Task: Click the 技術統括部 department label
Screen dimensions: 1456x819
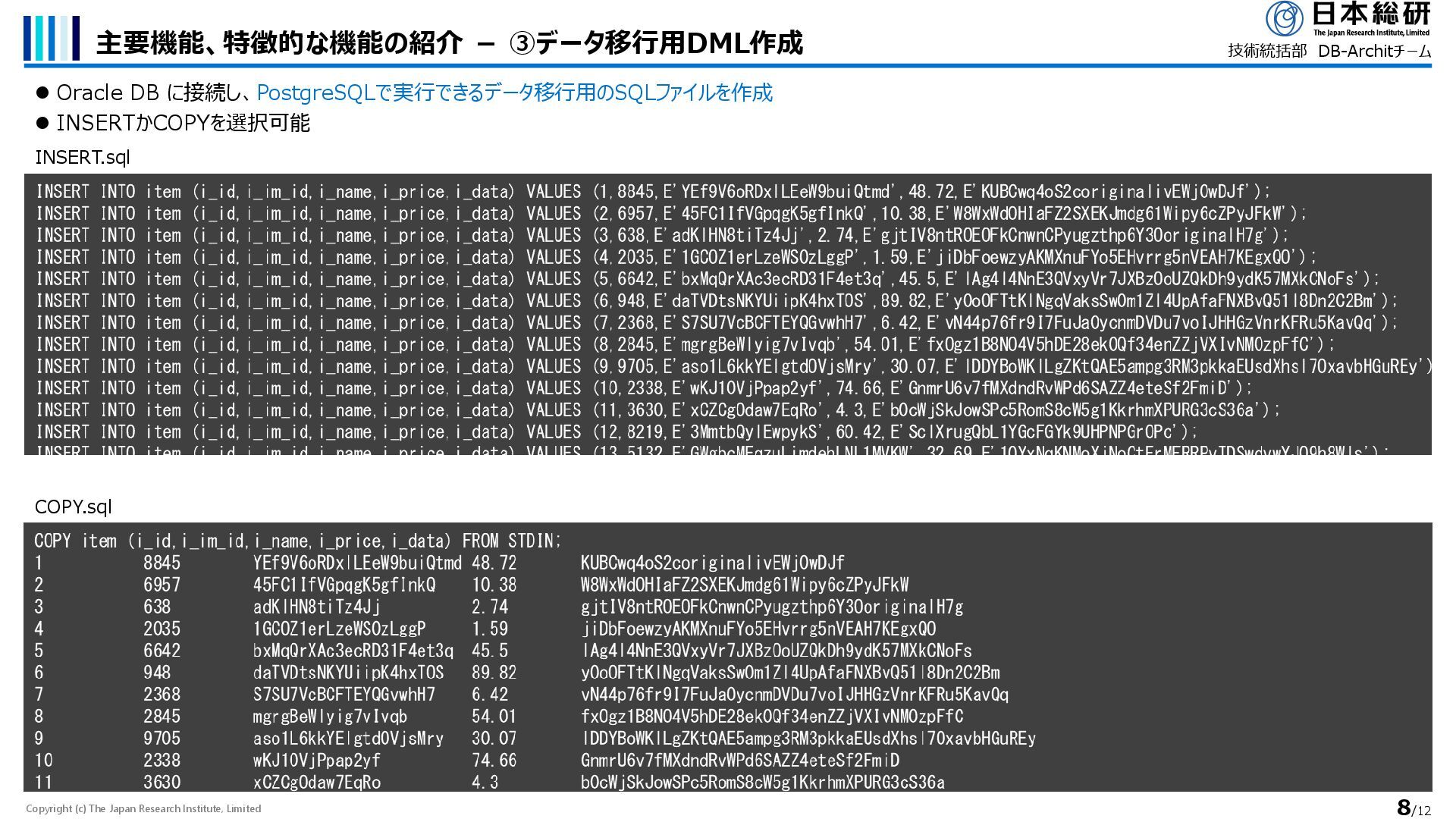Action: (x=1267, y=51)
